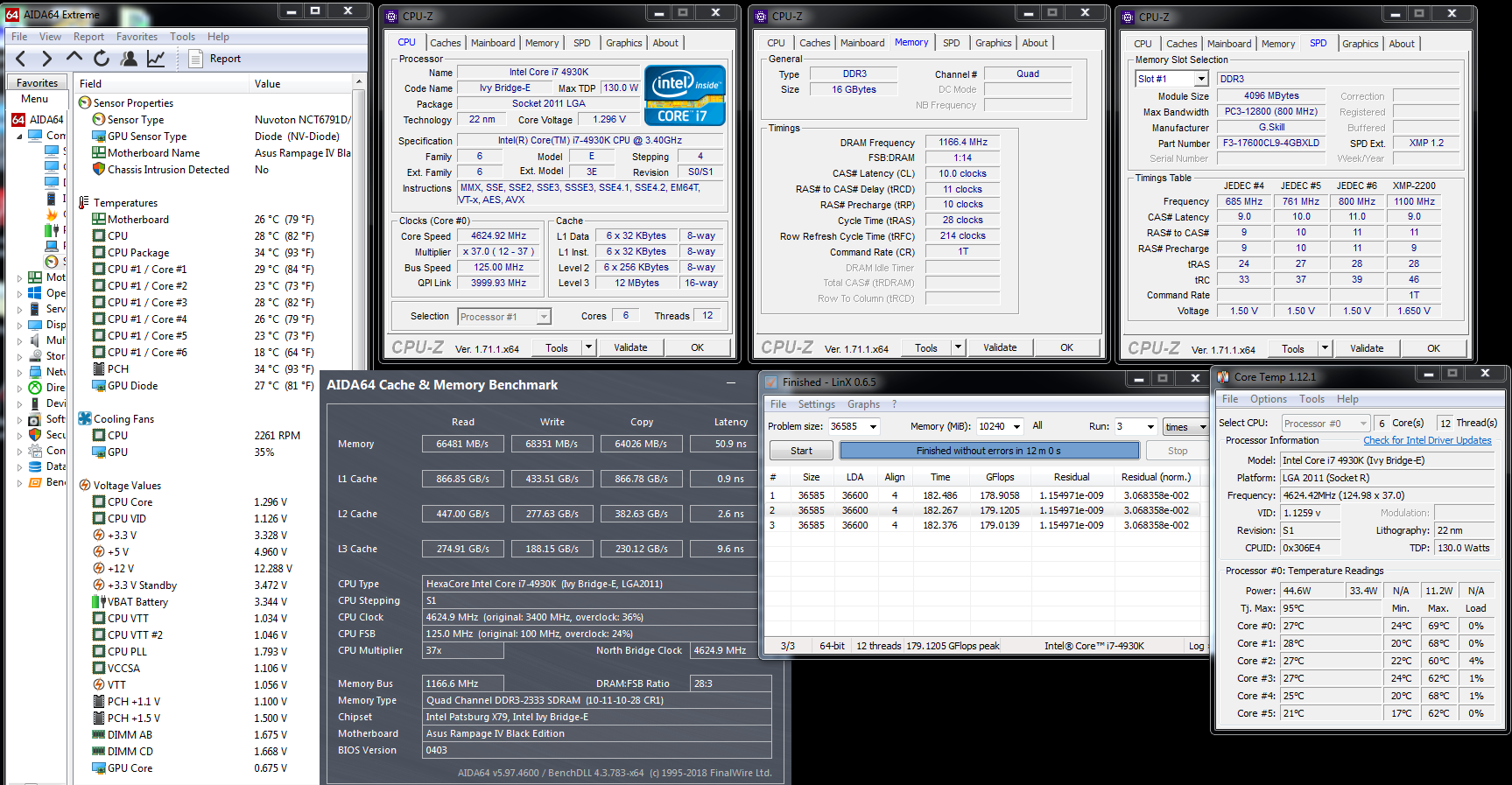Open Tools dropdown arrow in CPU-Z CPU window
Image resolution: width=1512 pixels, height=785 pixels.
[x=588, y=347]
